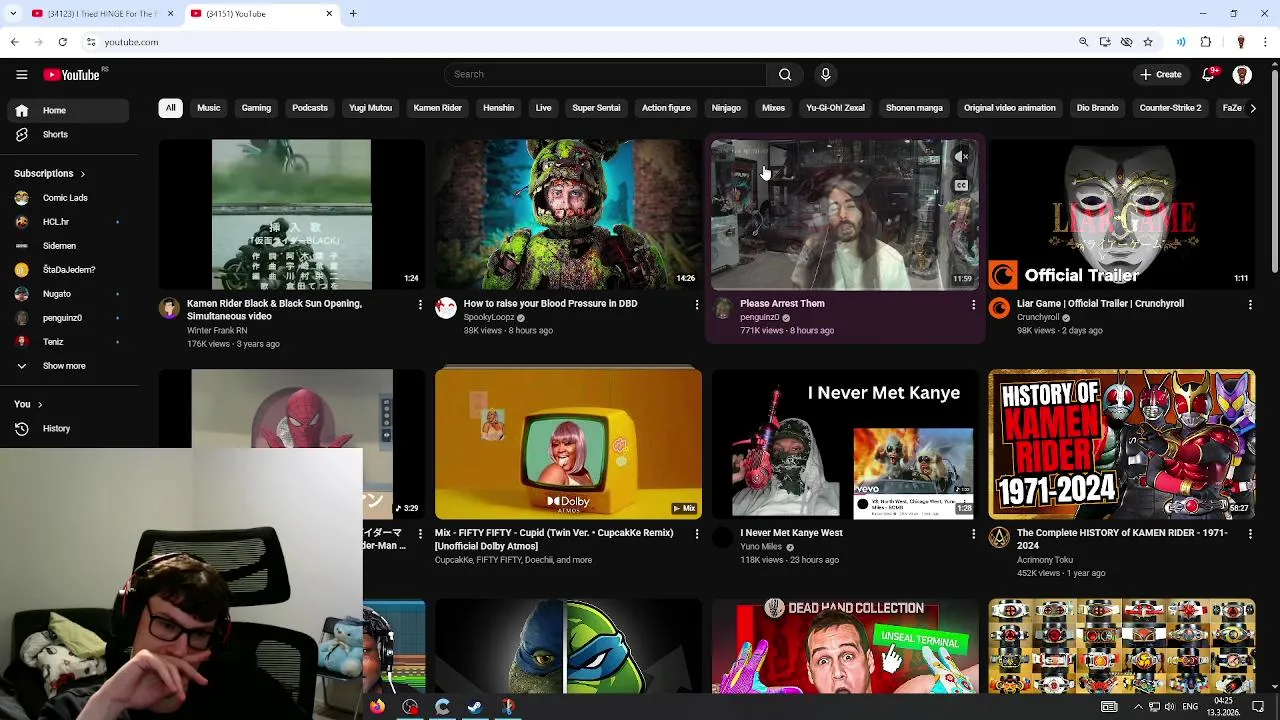The width and height of the screenshot is (1280, 720).
Task: Show hidden system tray icons
Action: [x=1138, y=707]
